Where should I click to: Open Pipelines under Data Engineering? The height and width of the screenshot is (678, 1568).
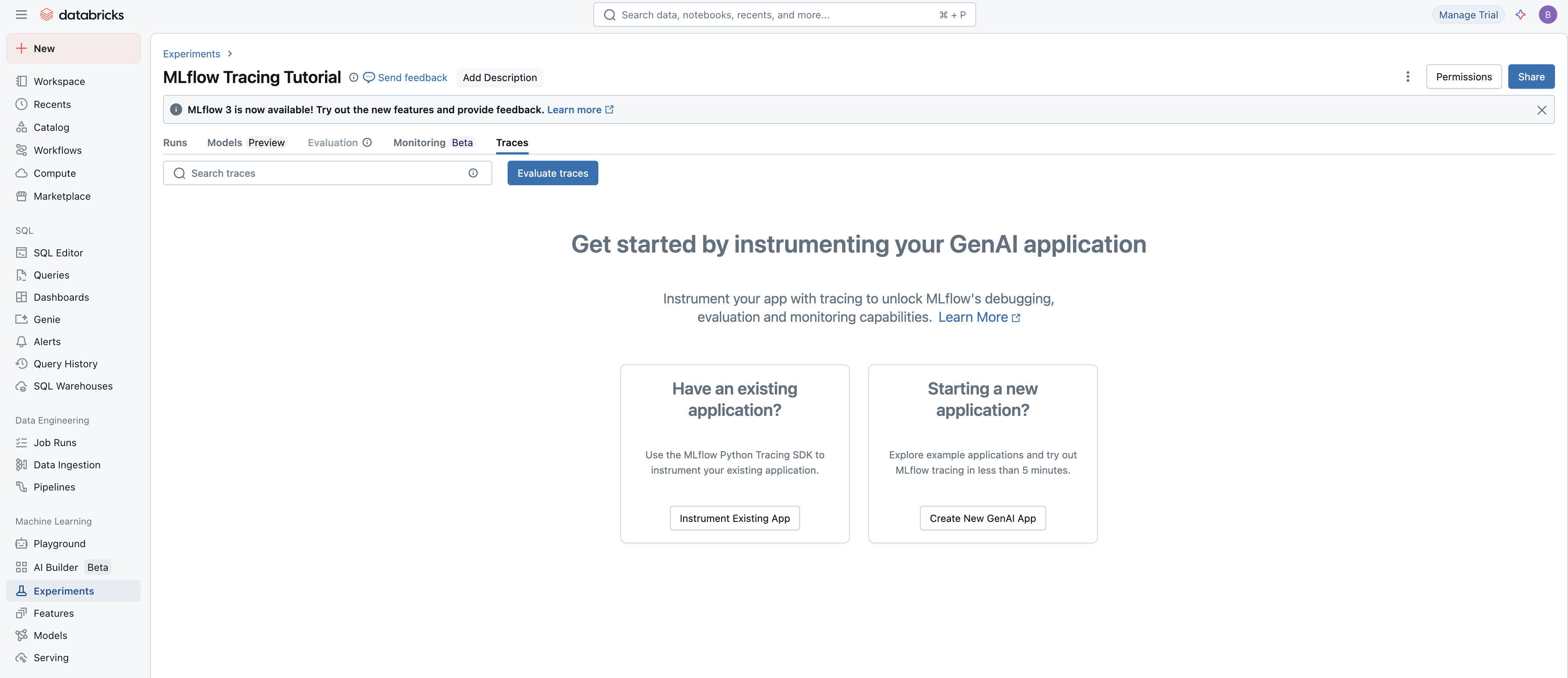pyautogui.click(x=54, y=487)
